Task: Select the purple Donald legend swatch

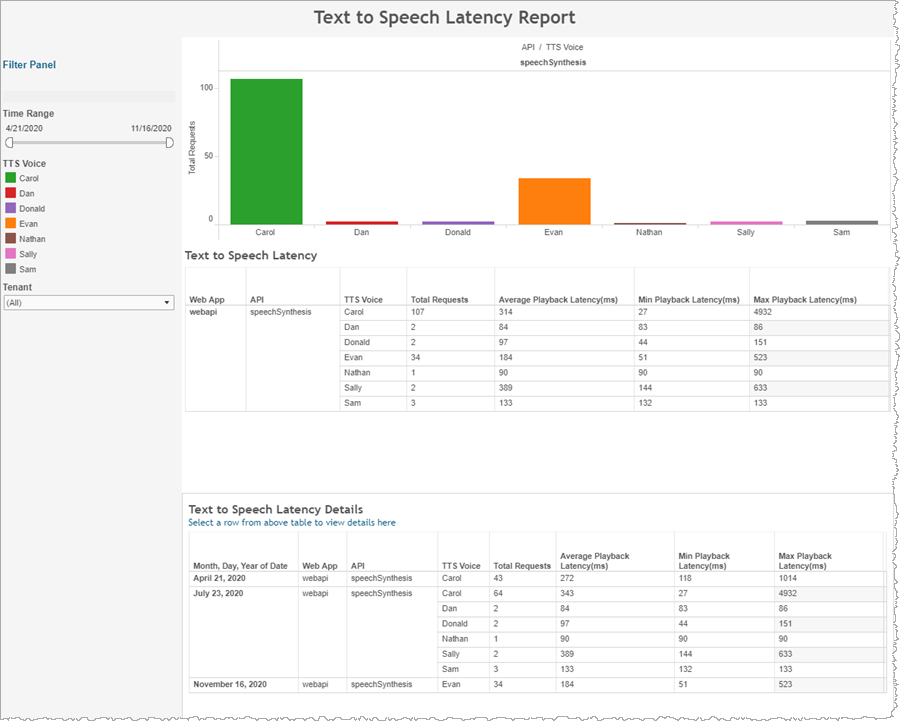Action: coord(11,209)
